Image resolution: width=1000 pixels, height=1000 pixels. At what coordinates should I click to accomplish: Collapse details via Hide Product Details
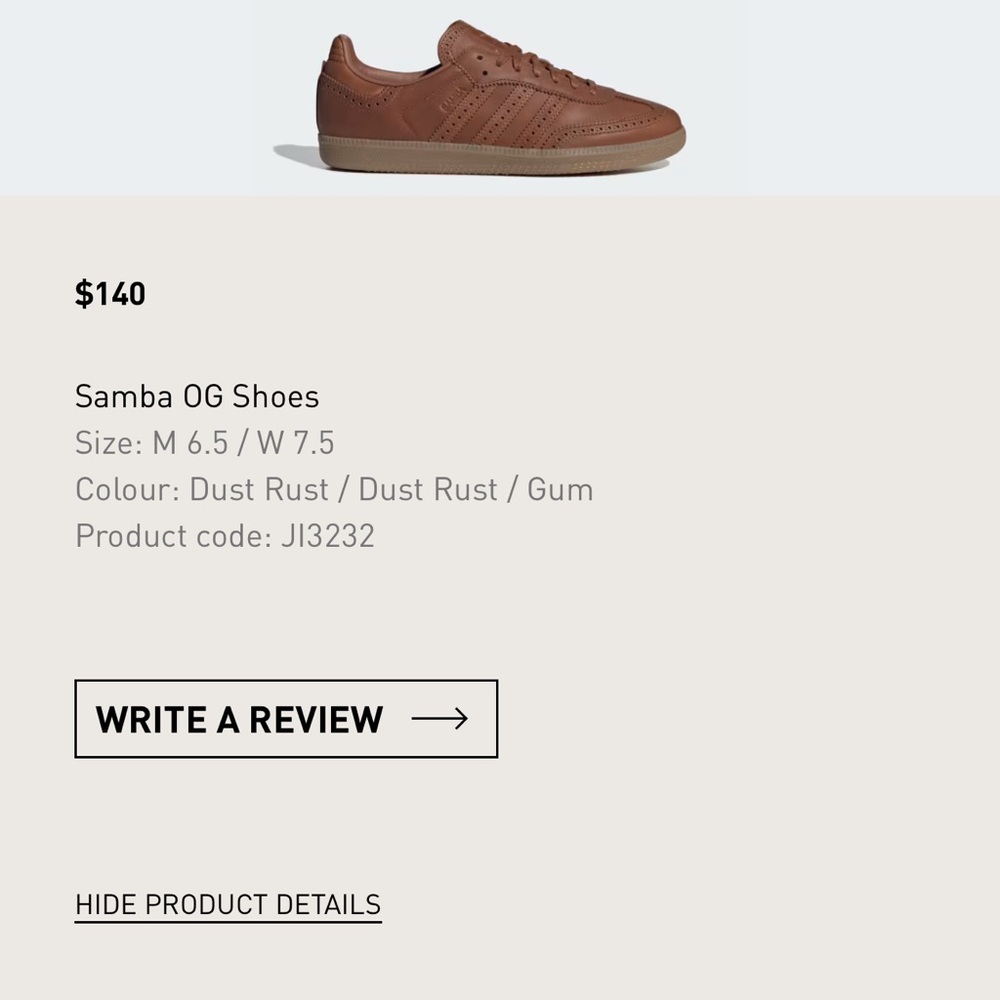pos(228,905)
